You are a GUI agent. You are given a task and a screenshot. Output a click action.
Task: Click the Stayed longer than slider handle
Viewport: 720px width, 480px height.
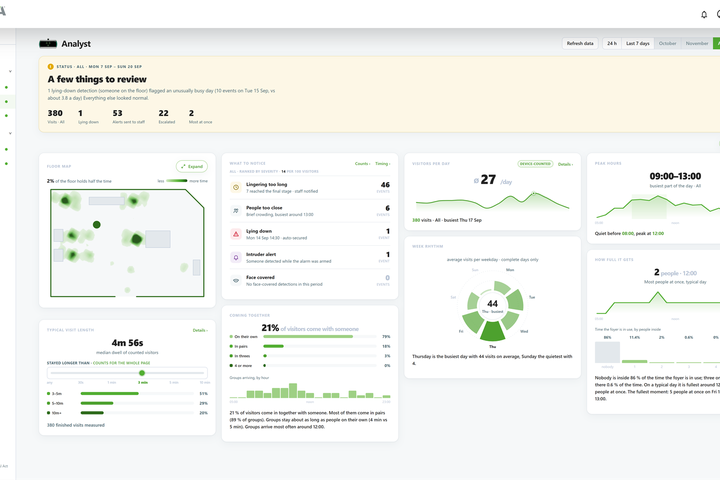click(x=142, y=373)
